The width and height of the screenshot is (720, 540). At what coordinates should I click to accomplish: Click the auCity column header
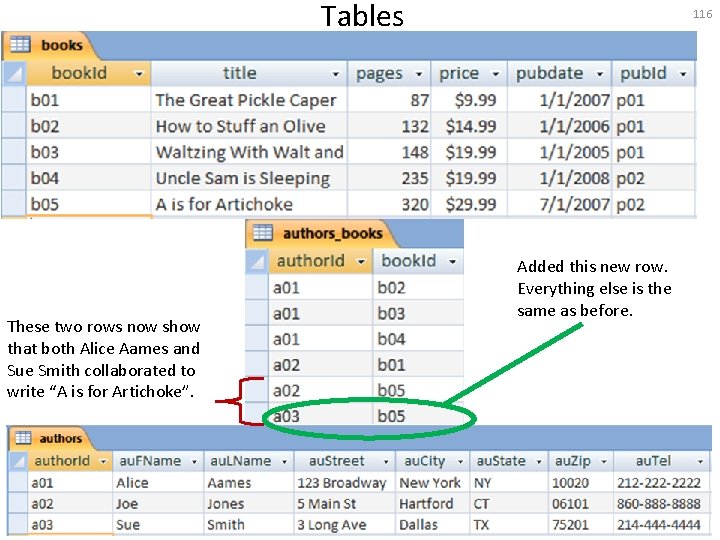(x=432, y=461)
